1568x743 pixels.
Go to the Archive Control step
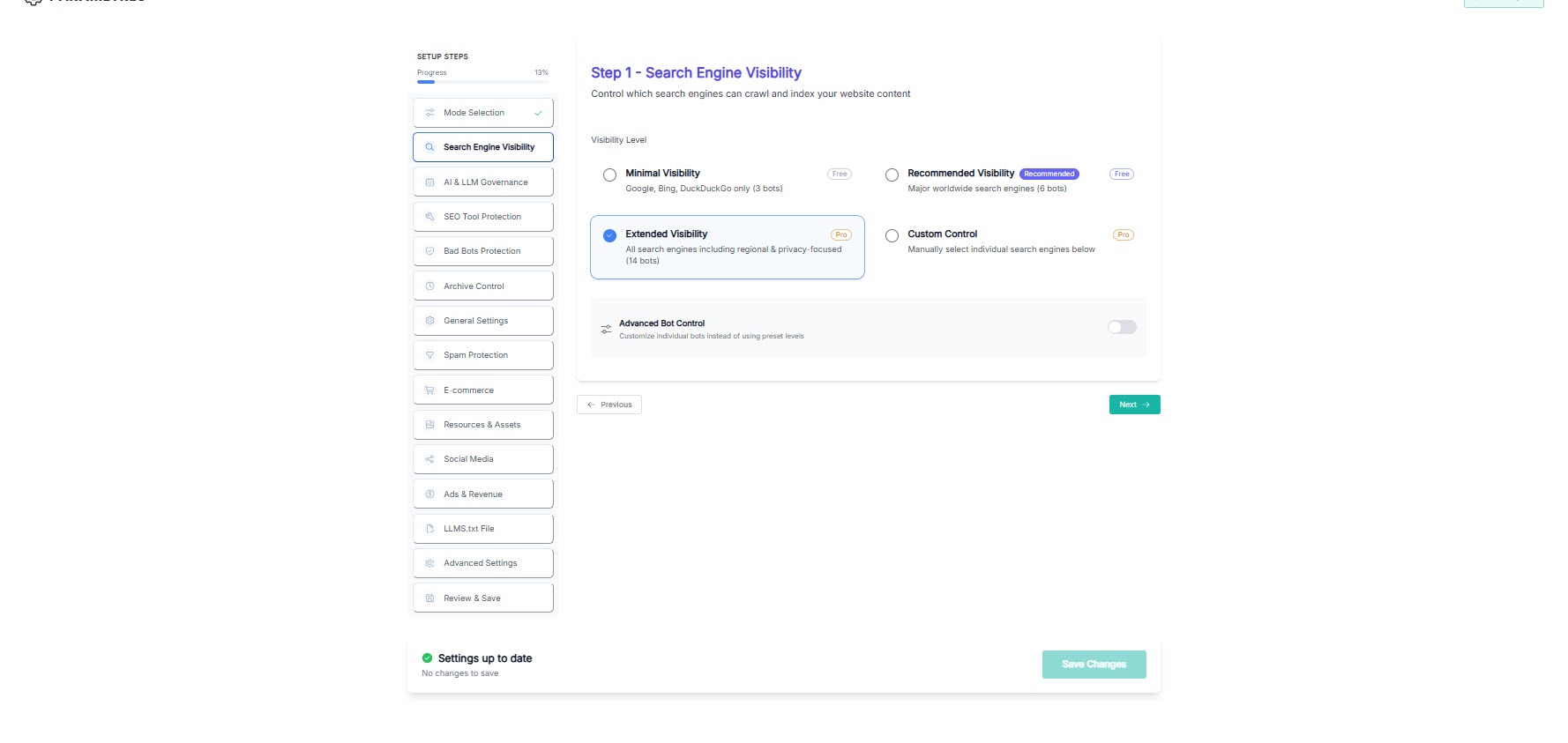tap(483, 286)
